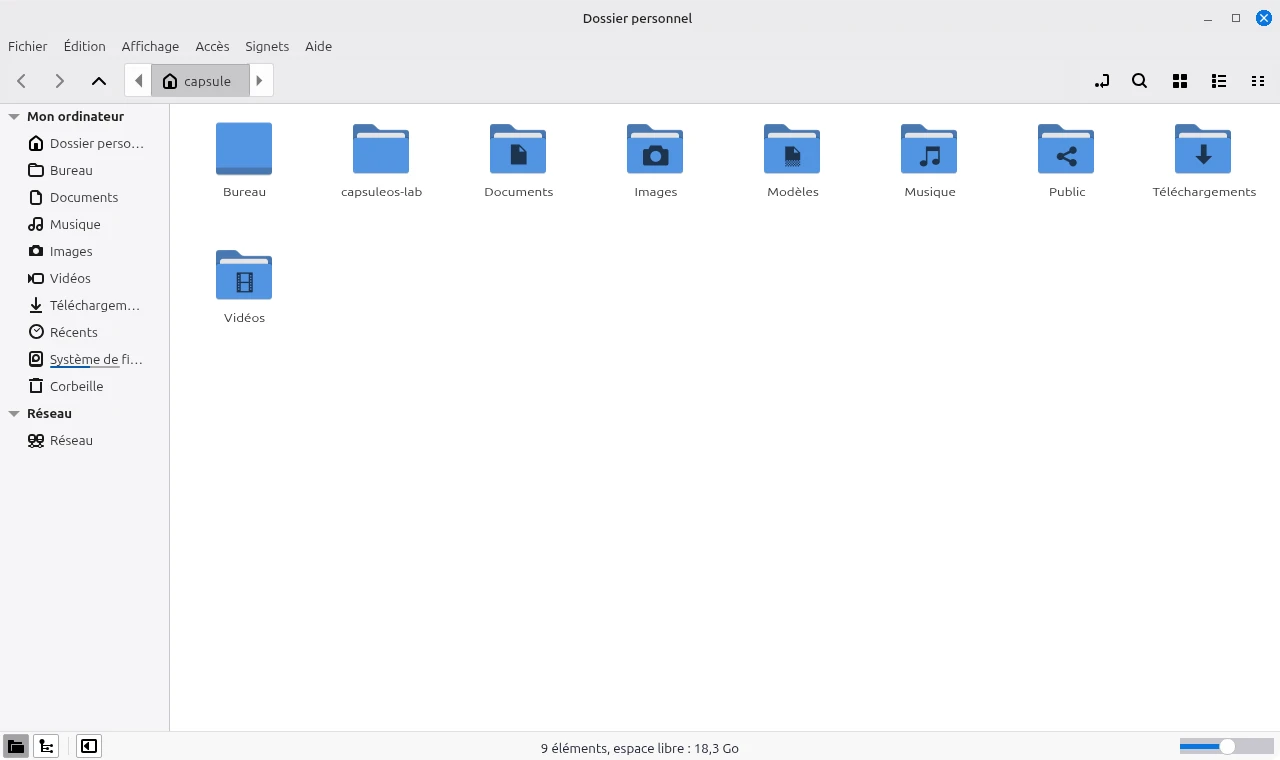Image resolution: width=1280 pixels, height=760 pixels.
Task: Open the Fichier menu
Action: pos(28,46)
